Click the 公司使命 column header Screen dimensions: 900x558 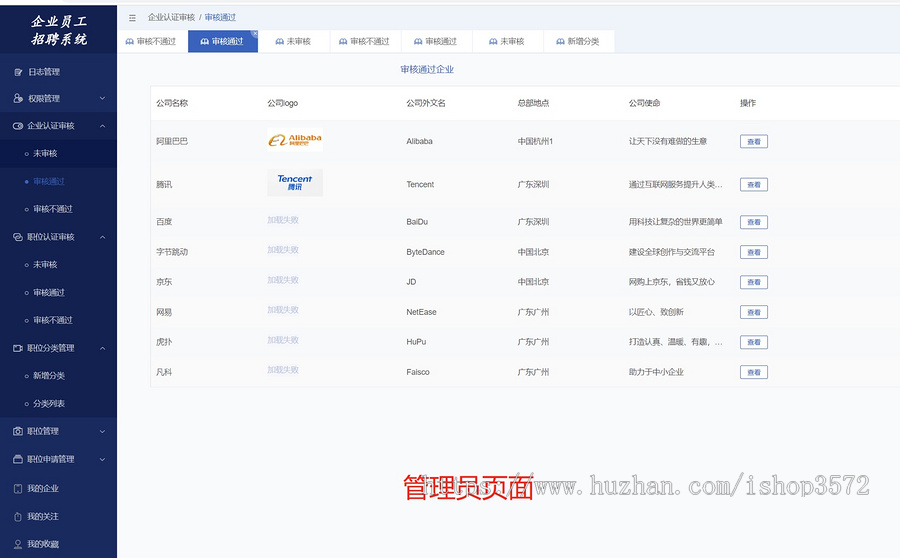[645, 103]
